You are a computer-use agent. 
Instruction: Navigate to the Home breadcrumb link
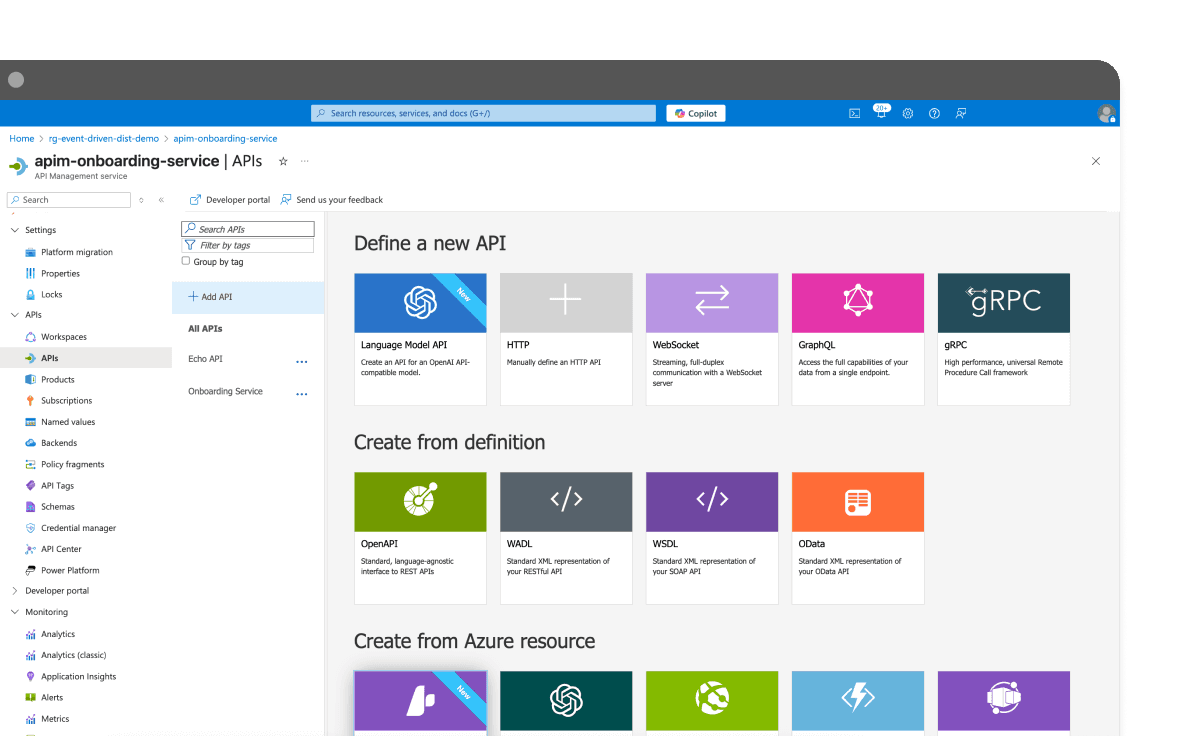coord(21,138)
